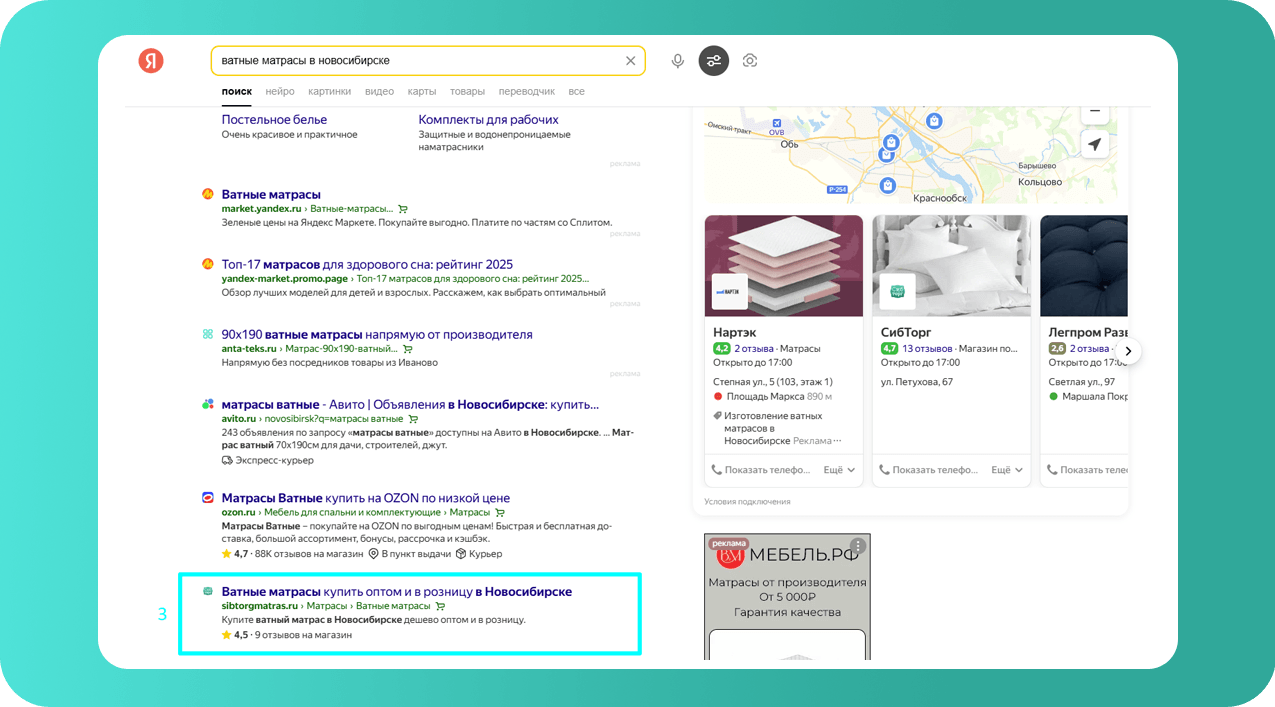The image size is (1275, 707).
Task: Start voice search with microphone icon
Action: 678,61
